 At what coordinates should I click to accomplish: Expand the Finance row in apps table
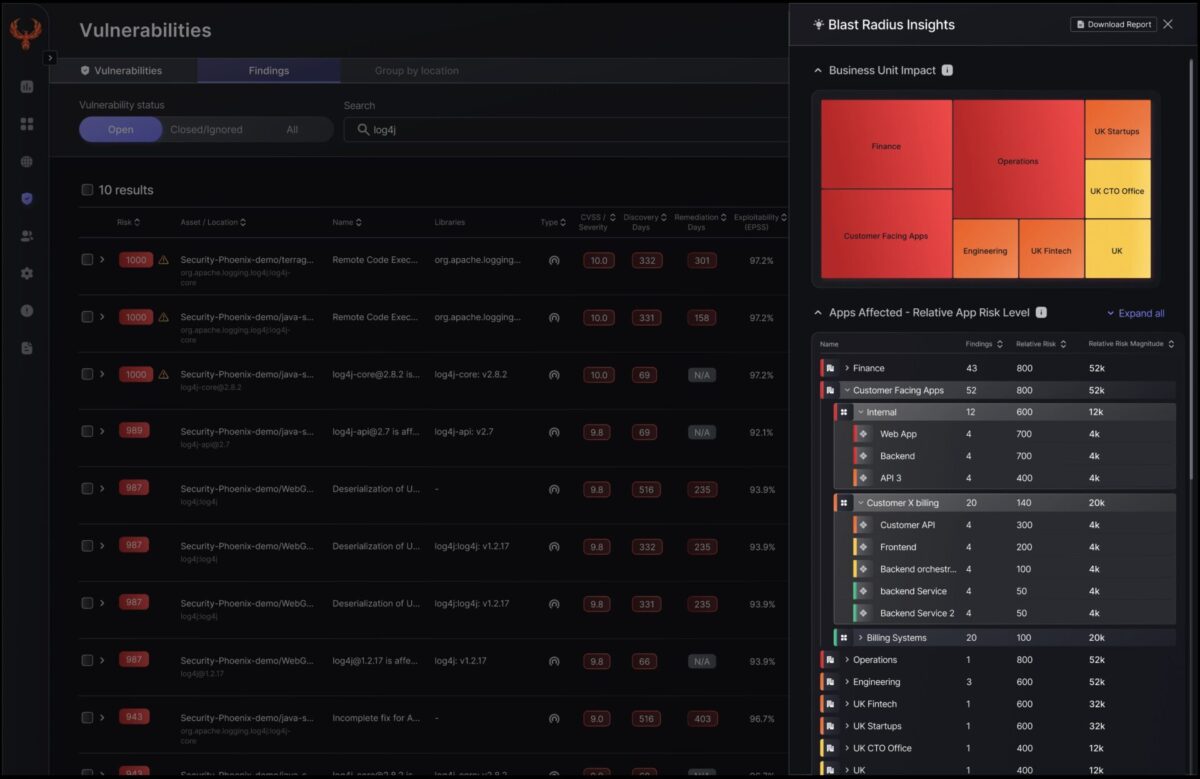click(847, 368)
